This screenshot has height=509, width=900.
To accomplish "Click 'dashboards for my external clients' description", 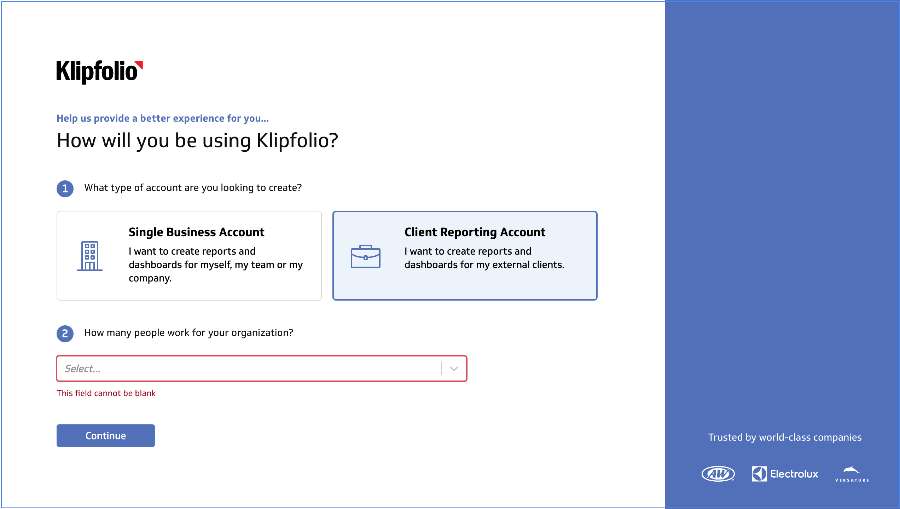I will pos(484,265).
